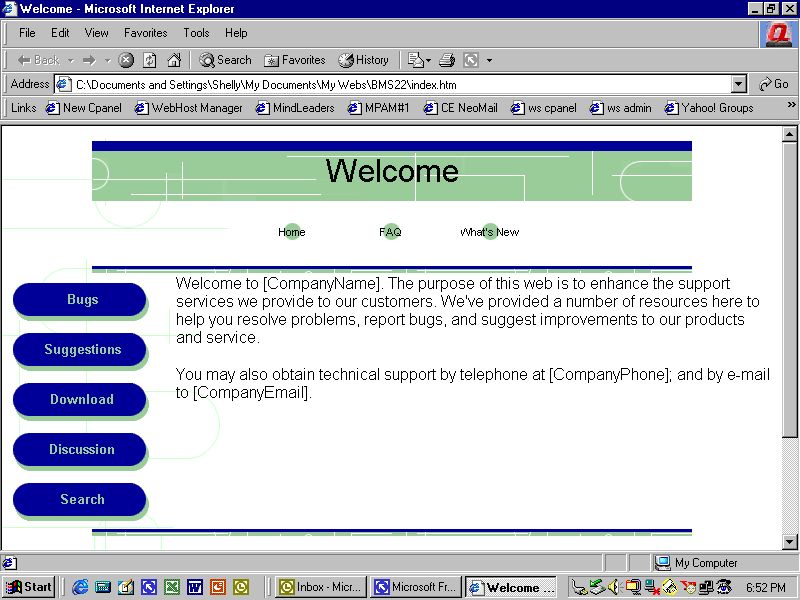Viewport: 800px width, 600px height.
Task: Open the Favorites pane in toolbar
Action: pyautogui.click(x=295, y=60)
